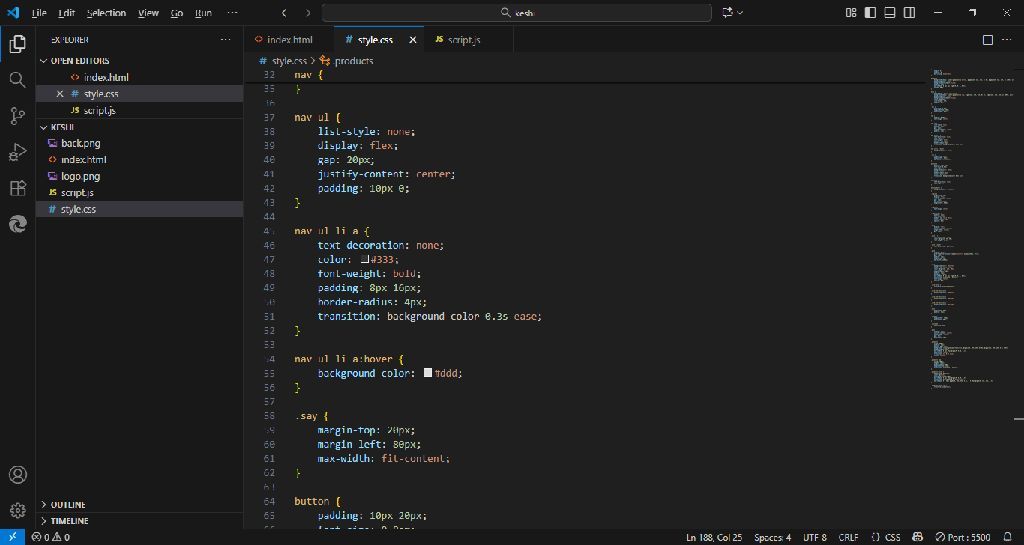Image resolution: width=1024 pixels, height=545 pixels.
Task: Toggle the secondary side bar layout button
Action: coord(909,13)
